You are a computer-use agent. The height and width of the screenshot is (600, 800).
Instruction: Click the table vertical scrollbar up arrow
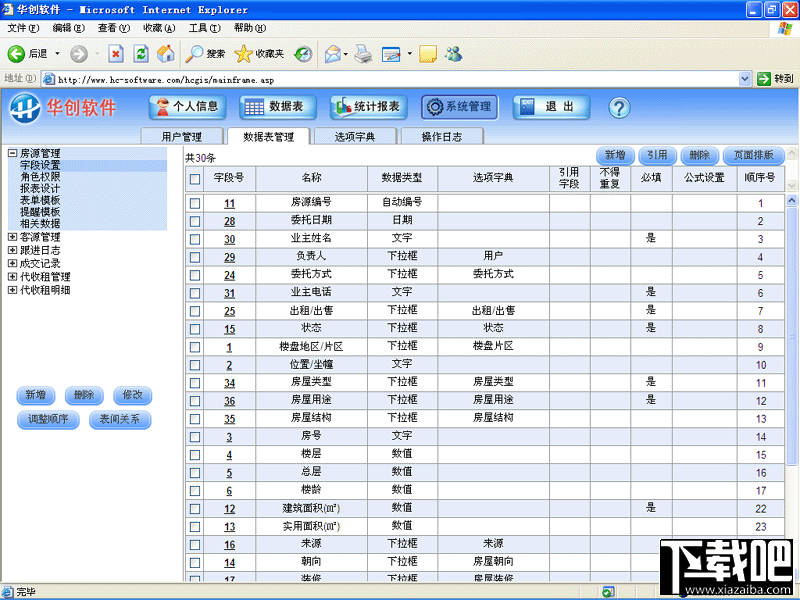(791, 201)
